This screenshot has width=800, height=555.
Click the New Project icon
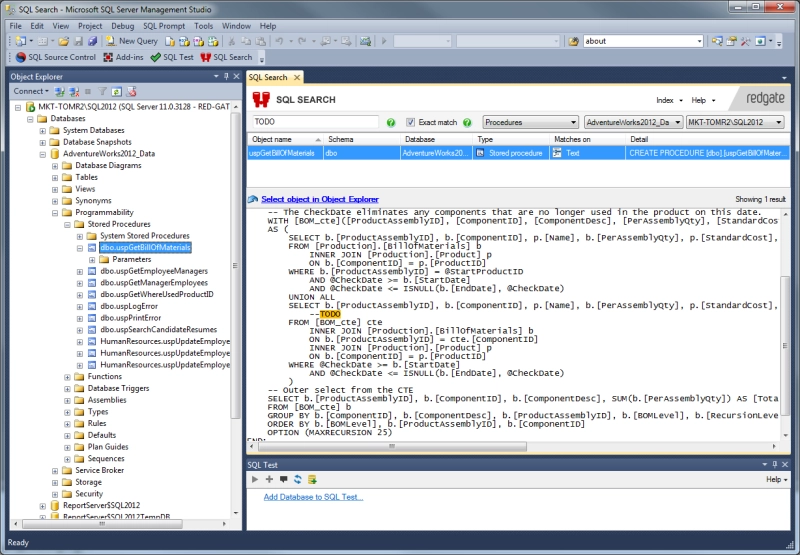pos(21,41)
